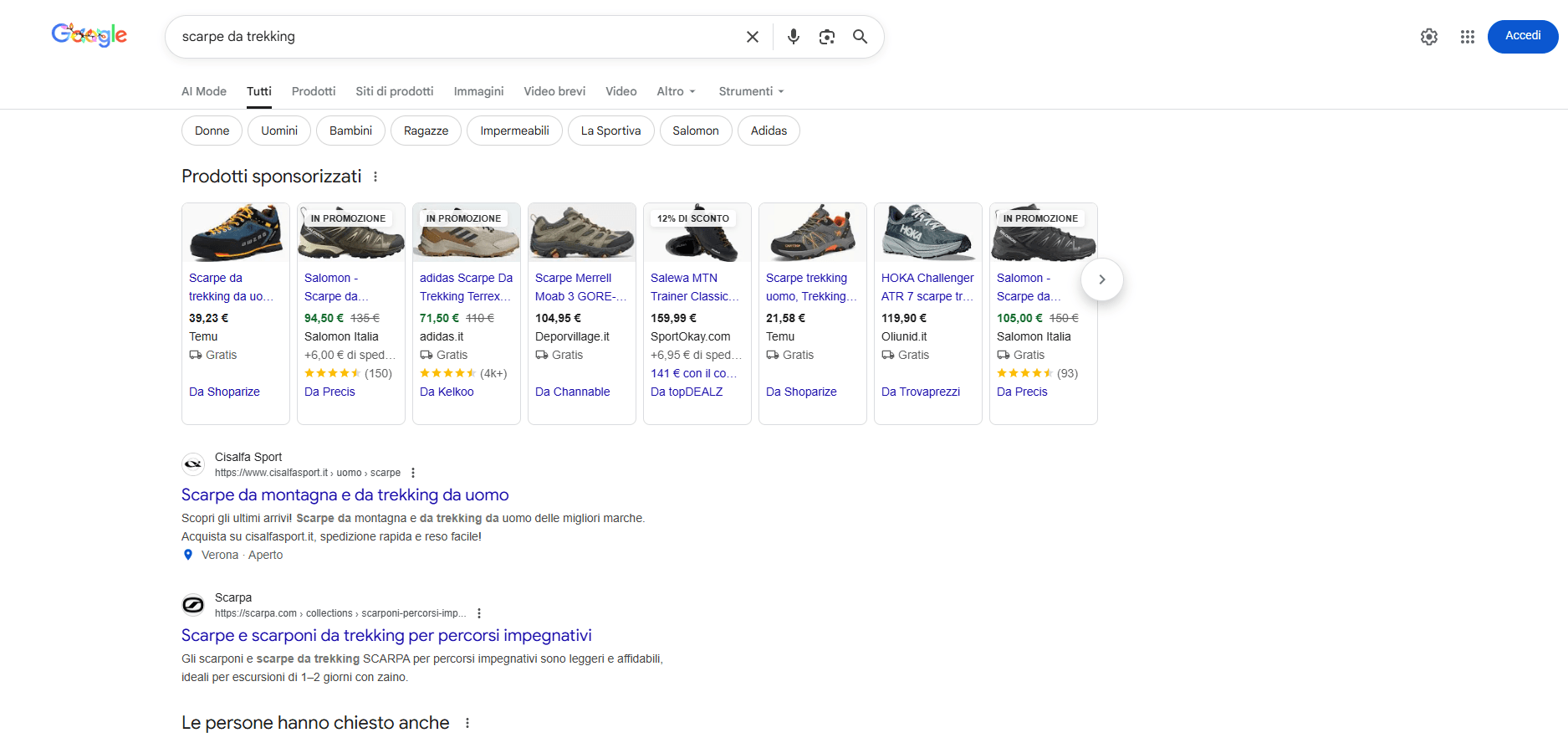
Task: Open Scarpe e scarponi da trekking per percorsi impegnativi
Action: pos(386,636)
